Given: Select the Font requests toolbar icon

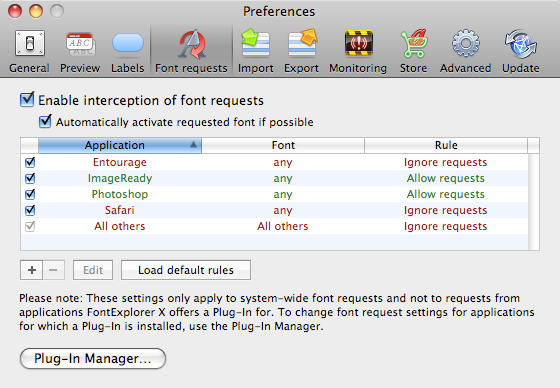Looking at the screenshot, I should [191, 51].
